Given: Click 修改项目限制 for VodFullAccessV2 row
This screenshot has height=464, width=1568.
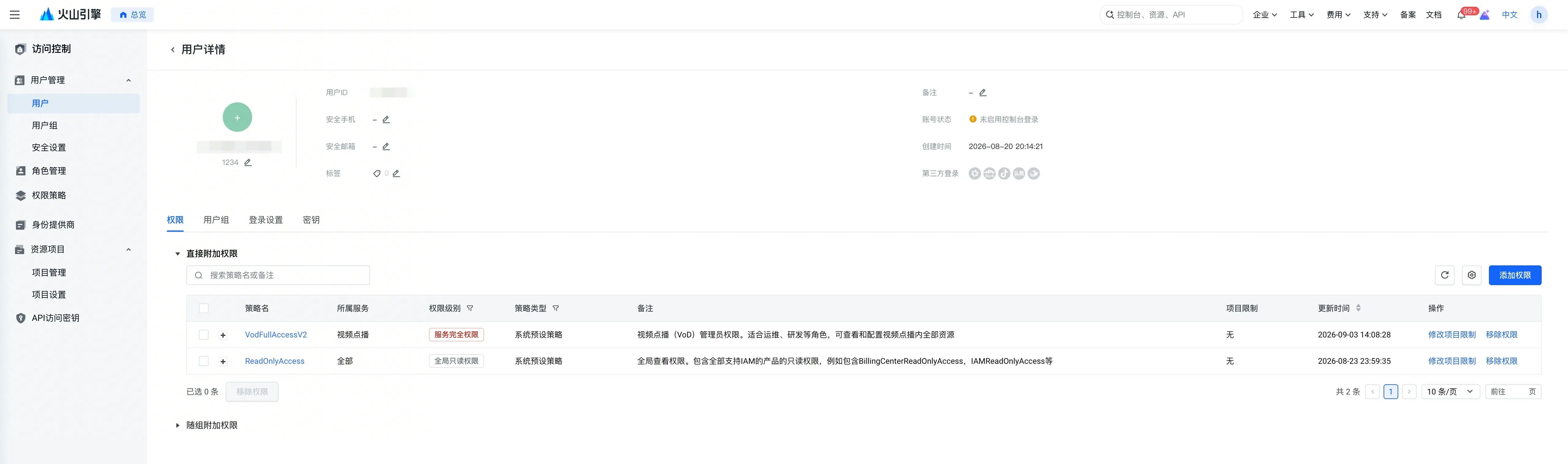Looking at the screenshot, I should tap(1452, 335).
